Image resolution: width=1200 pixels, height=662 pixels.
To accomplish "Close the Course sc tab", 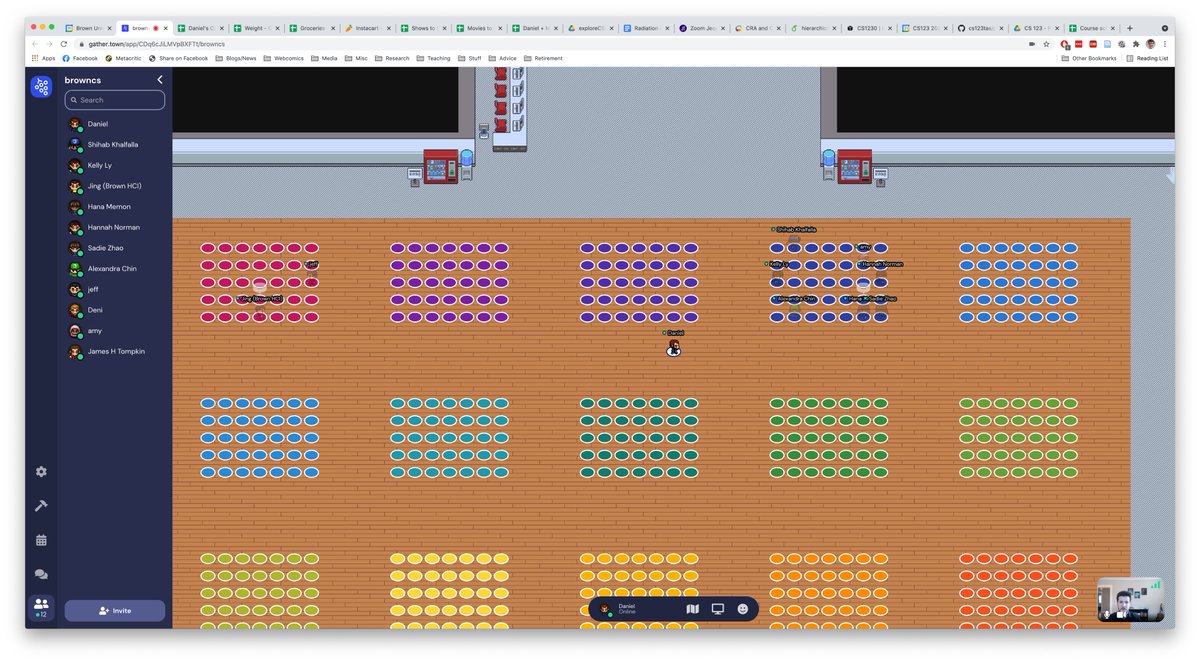I will coord(1113,28).
